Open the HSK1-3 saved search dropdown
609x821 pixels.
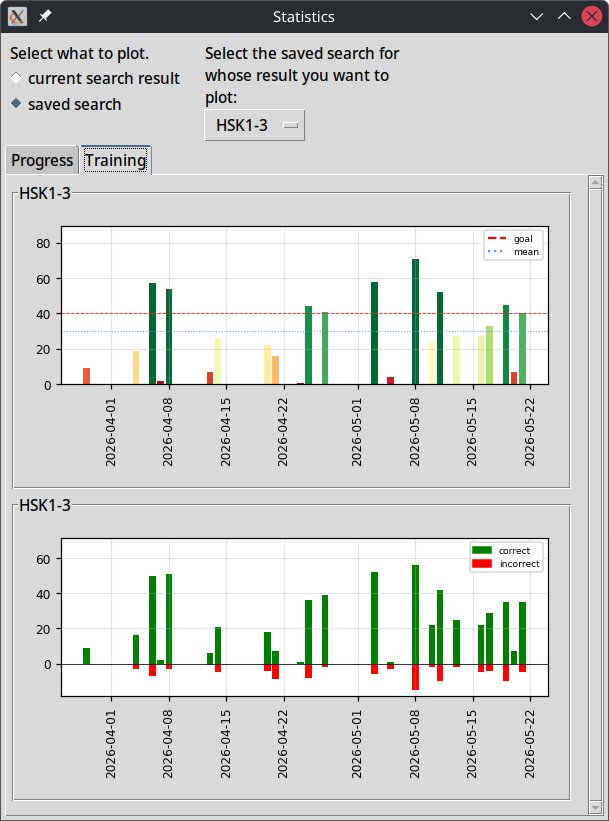(x=254, y=125)
